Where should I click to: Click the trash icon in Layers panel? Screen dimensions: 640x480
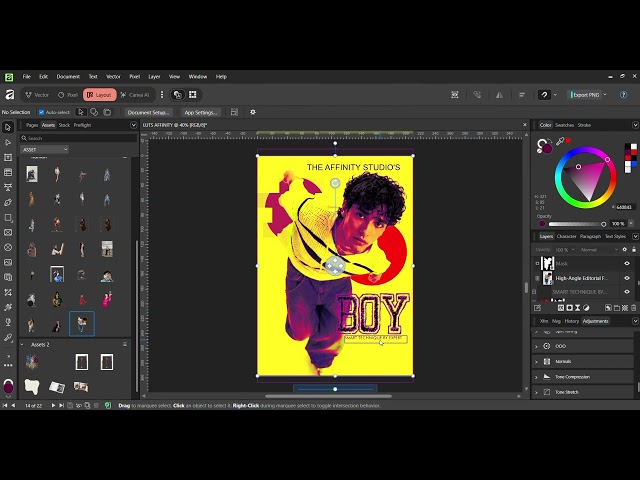click(633, 308)
